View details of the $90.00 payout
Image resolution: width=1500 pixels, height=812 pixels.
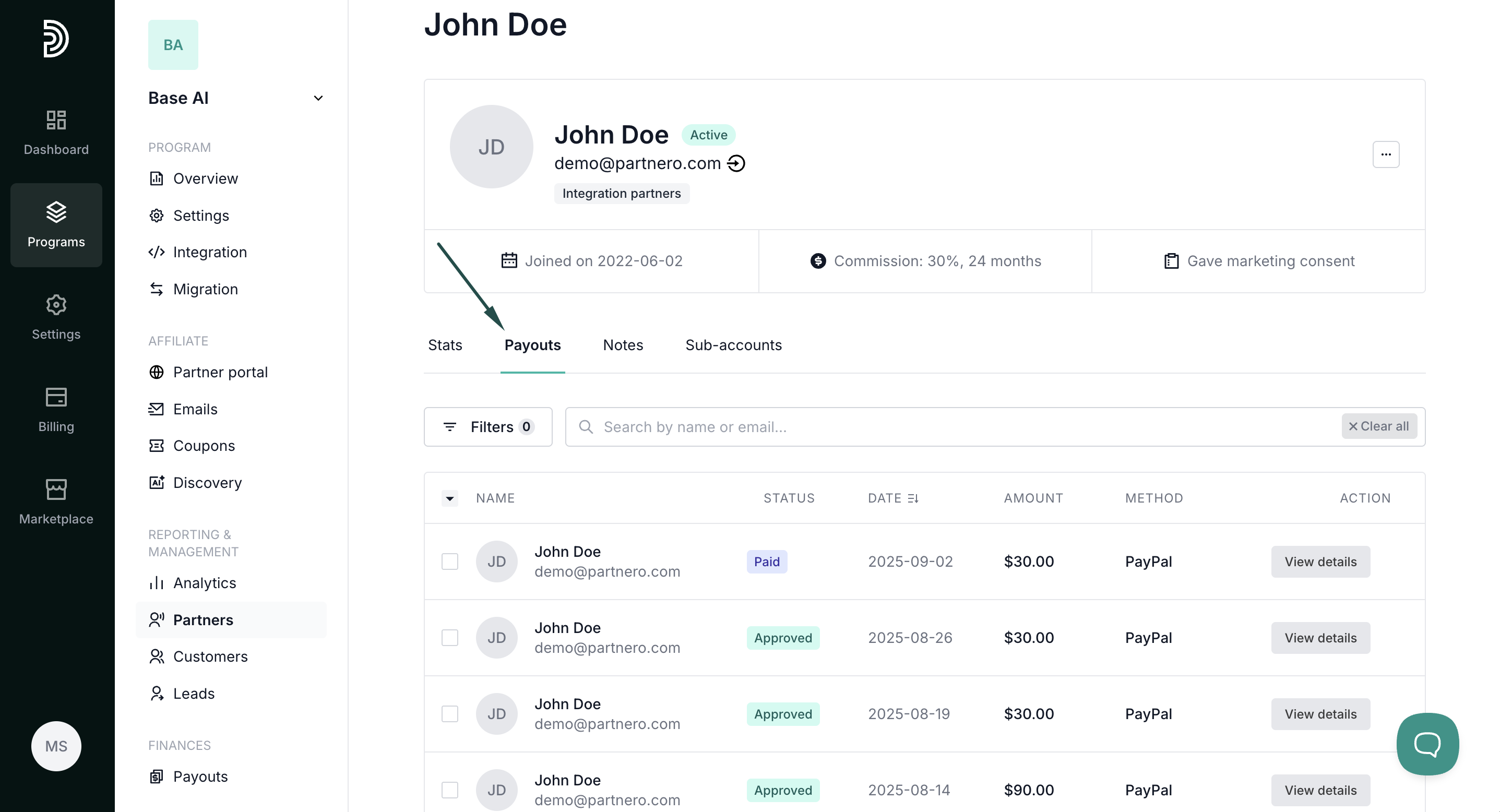1319,790
